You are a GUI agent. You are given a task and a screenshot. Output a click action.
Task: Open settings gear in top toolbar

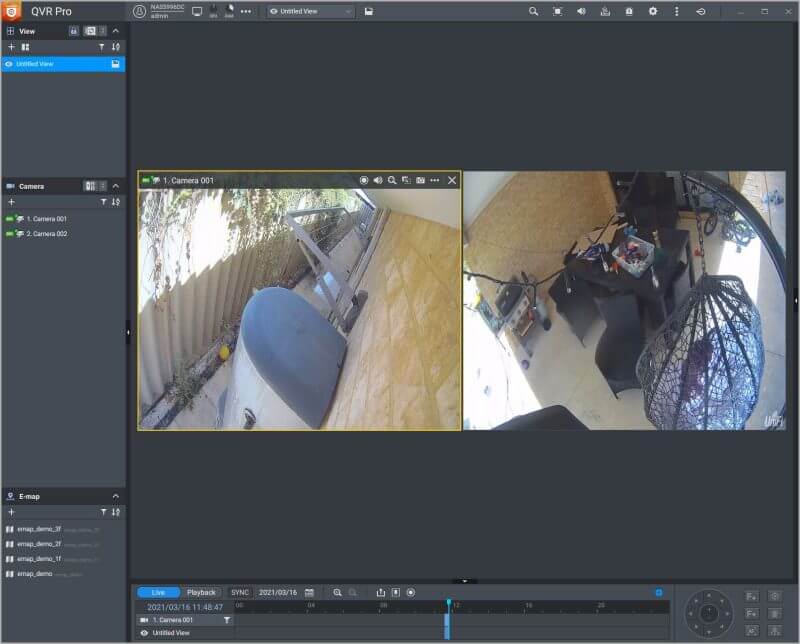coord(653,11)
